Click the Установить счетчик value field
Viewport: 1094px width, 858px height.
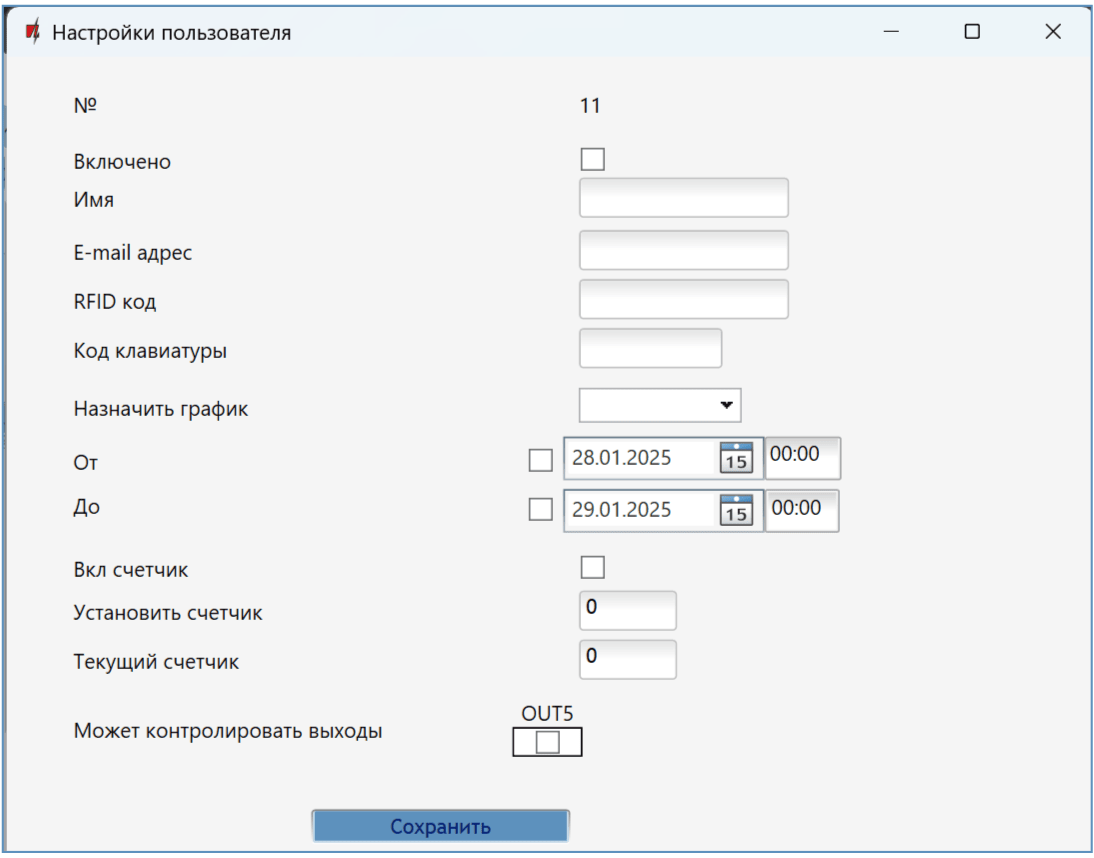tap(627, 610)
